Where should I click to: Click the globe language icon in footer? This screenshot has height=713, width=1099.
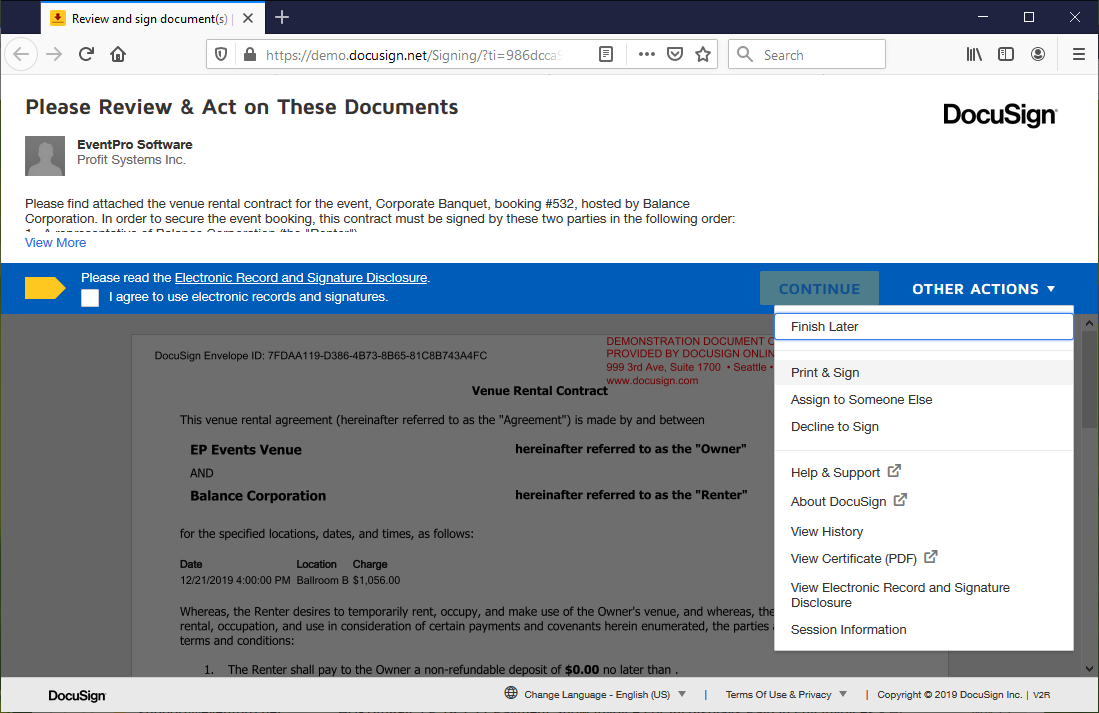point(511,693)
